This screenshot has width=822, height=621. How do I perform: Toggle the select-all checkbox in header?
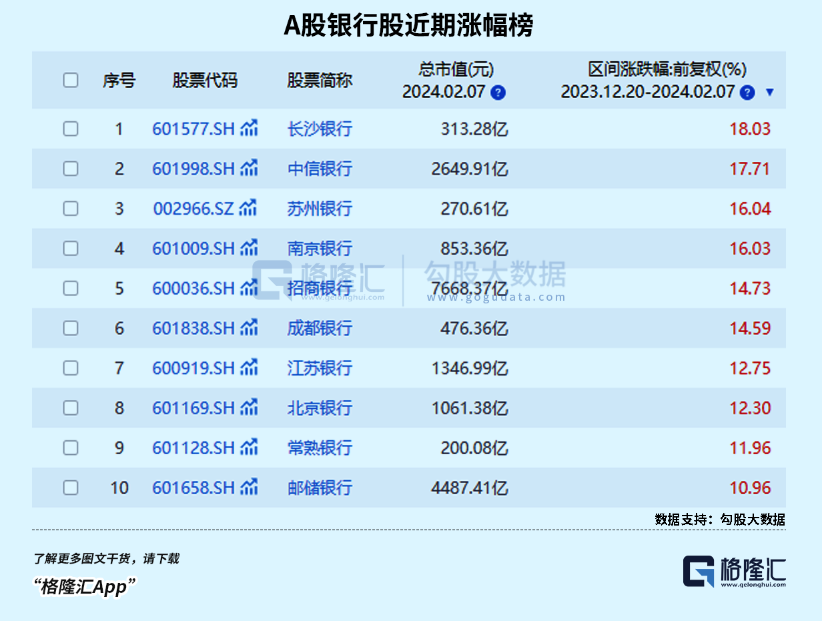(71, 80)
